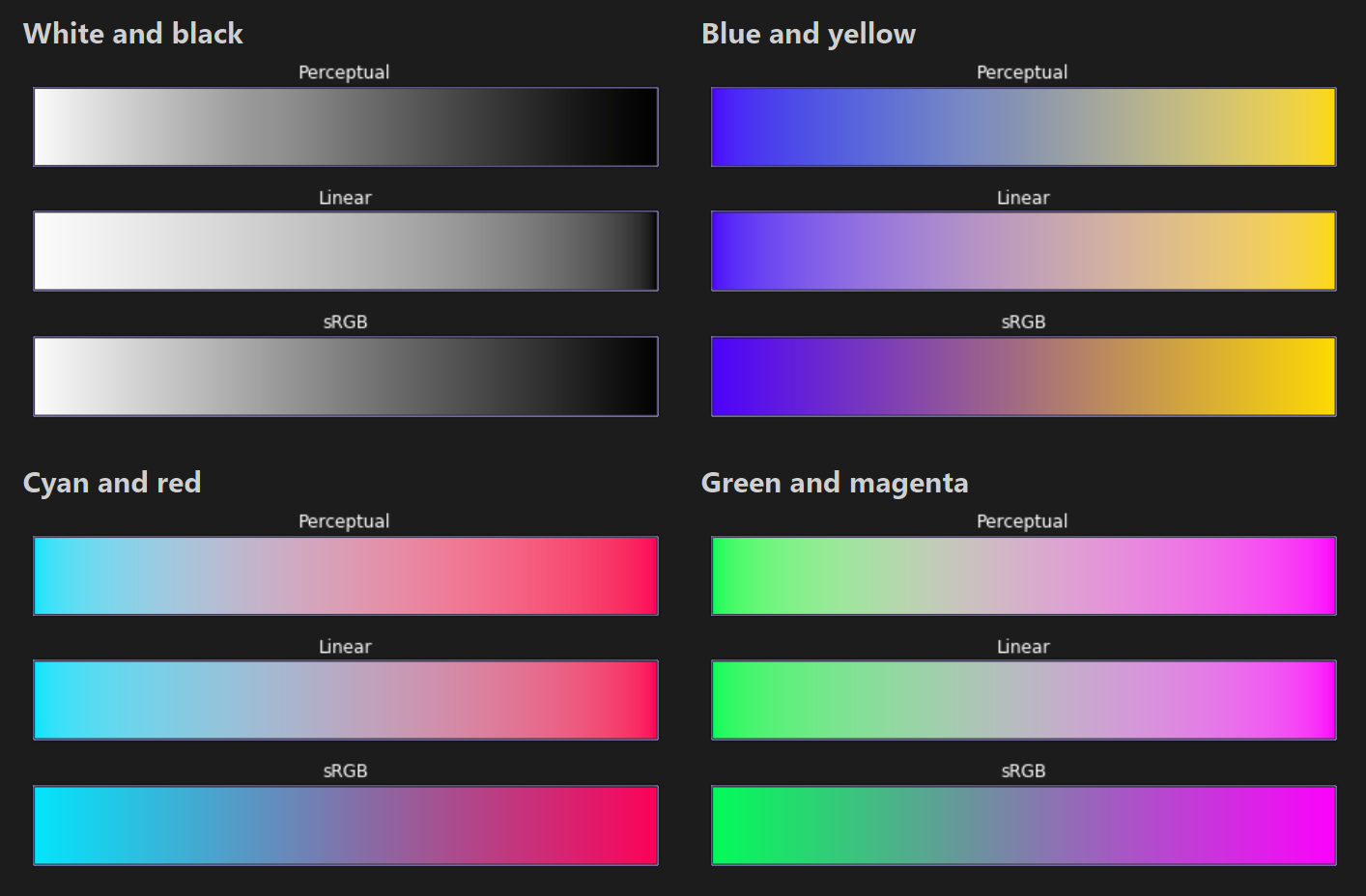Click the Perceptual label in the Green and magenta section
The image size is (1366, 896).
pyautogui.click(x=1022, y=520)
